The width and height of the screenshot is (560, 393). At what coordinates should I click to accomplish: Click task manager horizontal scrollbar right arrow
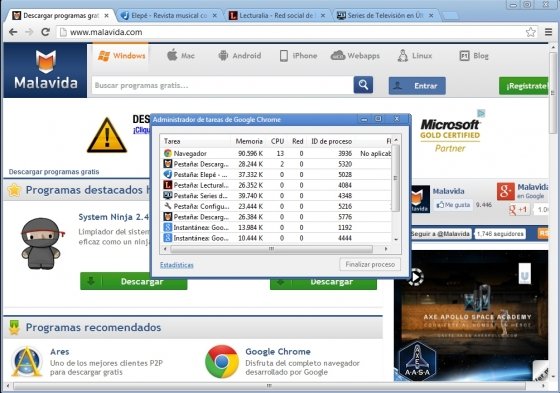386,248
